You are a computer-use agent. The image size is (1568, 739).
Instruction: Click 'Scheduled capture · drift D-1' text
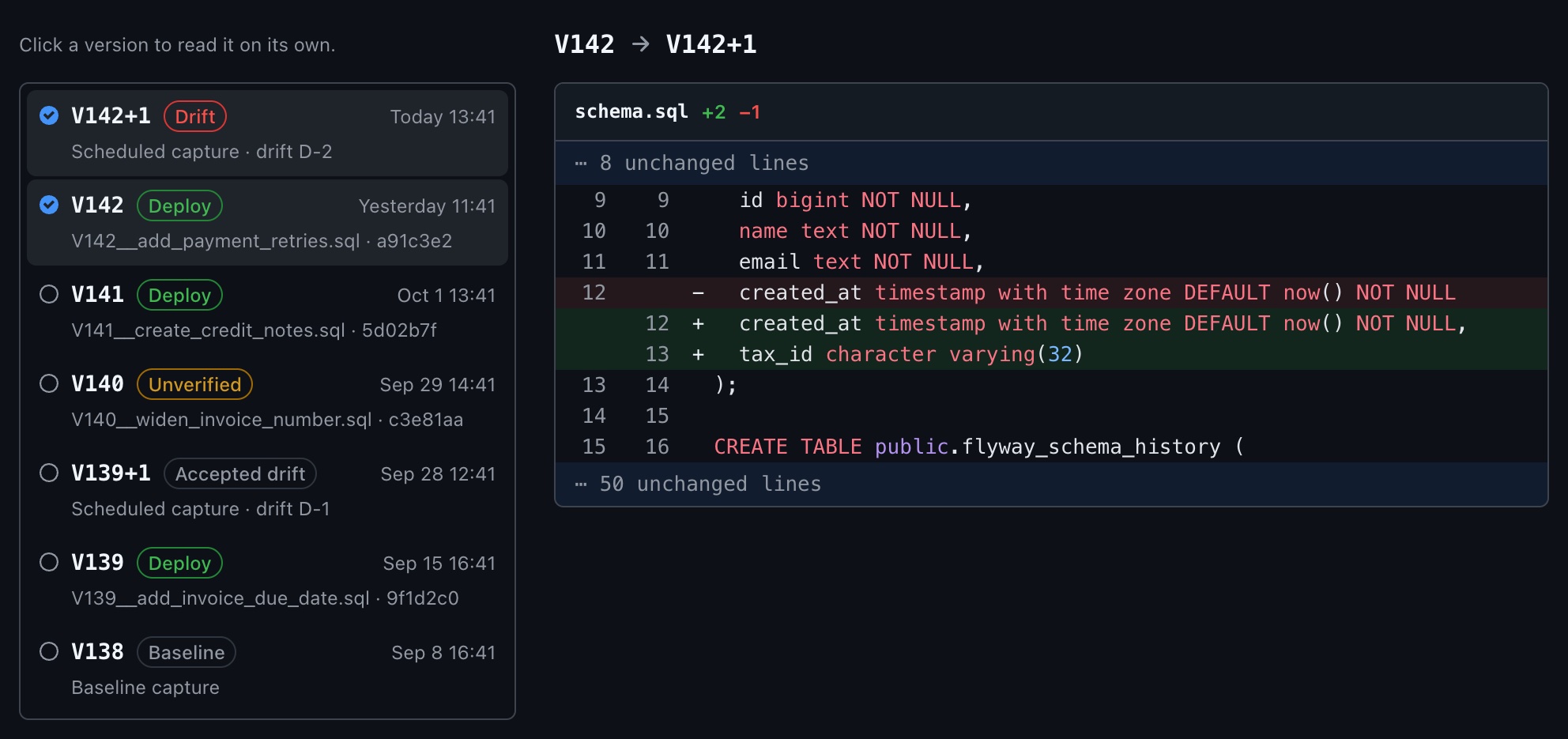(x=201, y=509)
